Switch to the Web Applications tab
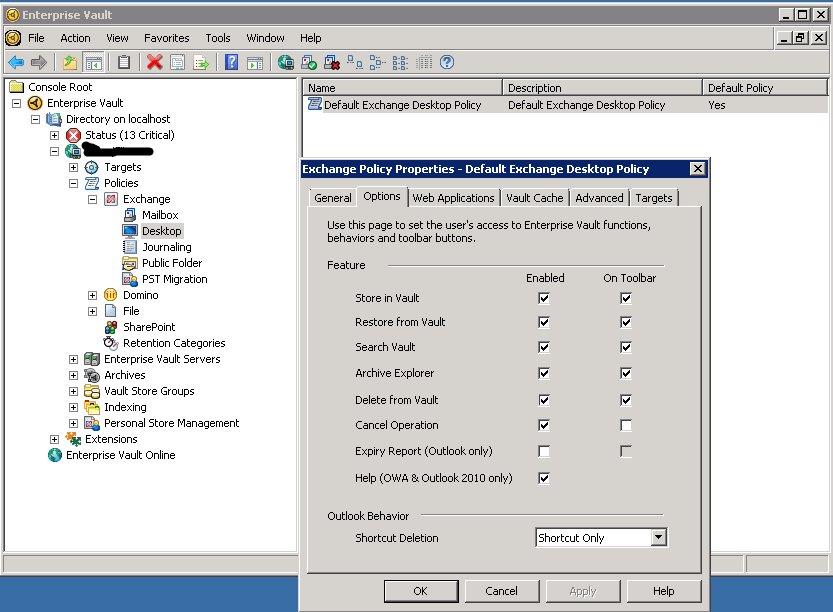Viewport: 833px width, 612px height. (453, 198)
